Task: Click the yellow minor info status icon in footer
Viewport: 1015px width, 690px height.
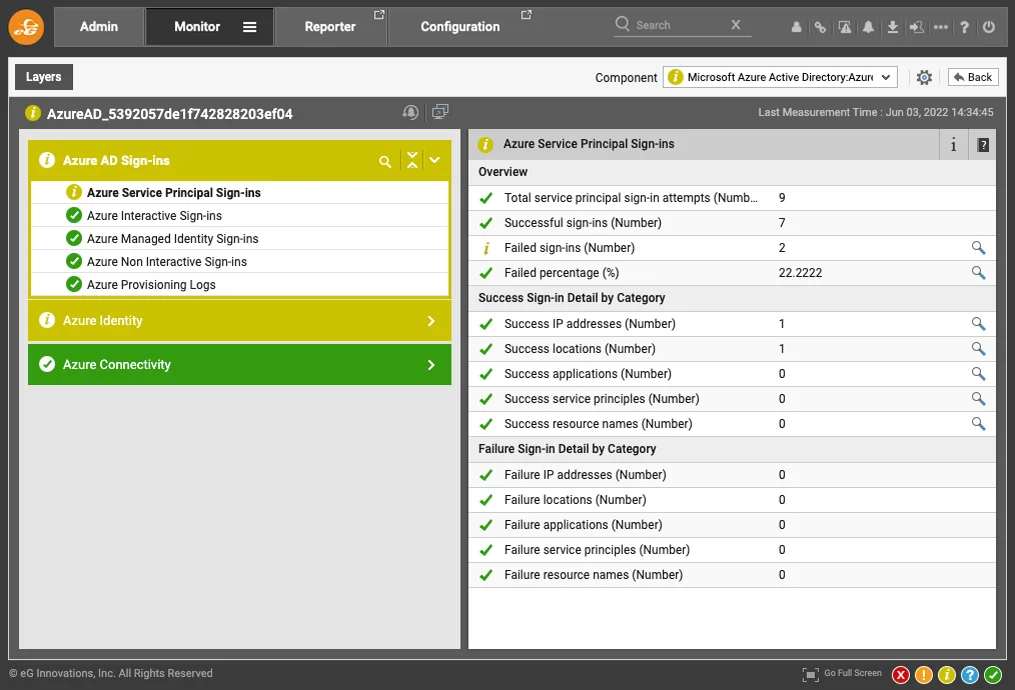Action: click(x=946, y=675)
